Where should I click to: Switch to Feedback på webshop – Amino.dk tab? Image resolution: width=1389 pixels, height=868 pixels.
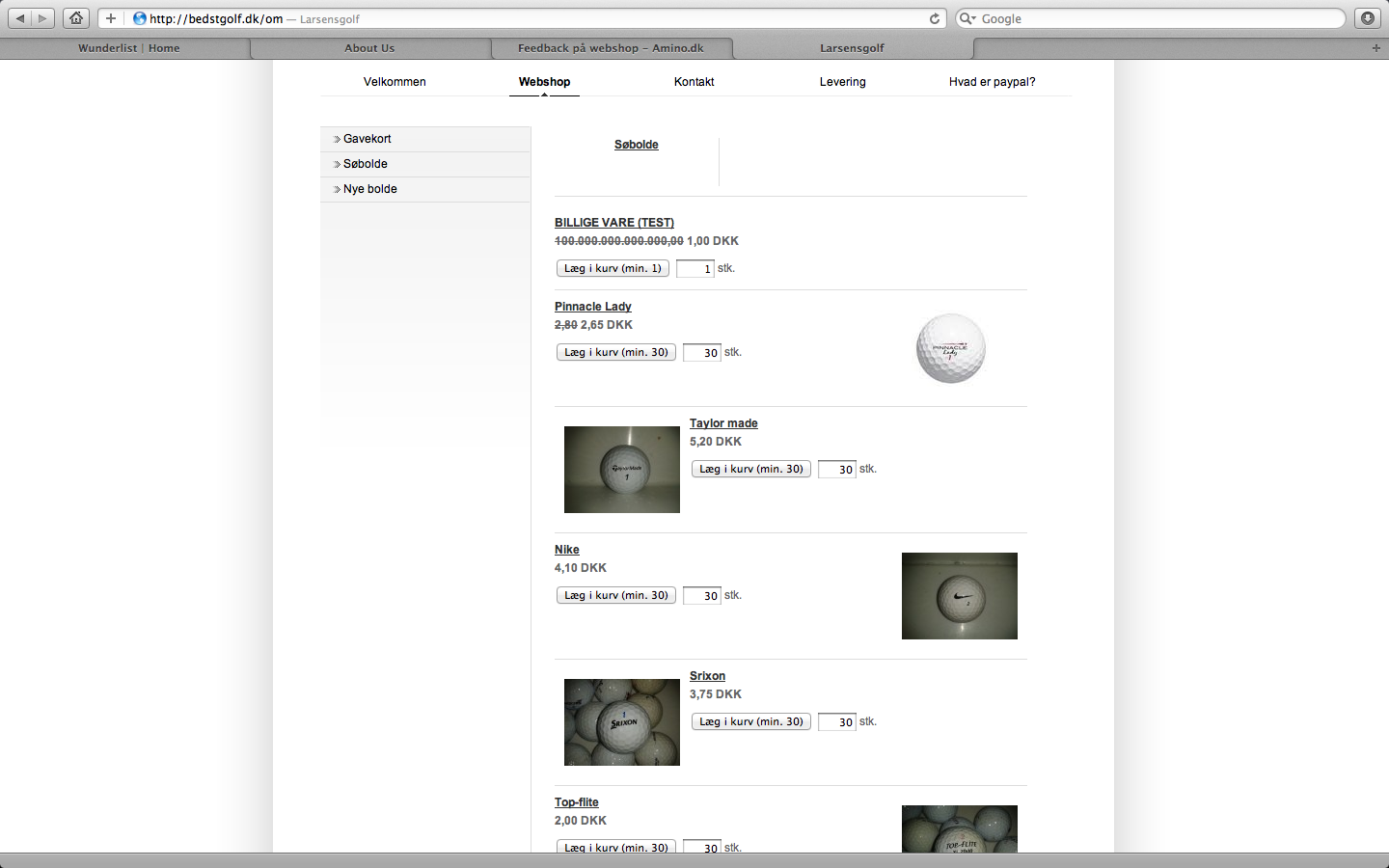pos(611,48)
